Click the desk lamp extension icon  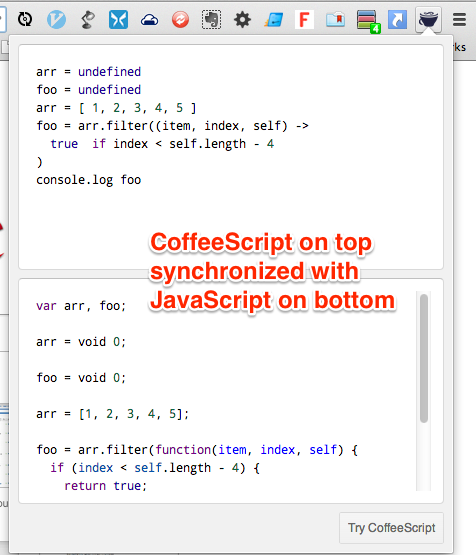[x=87, y=19]
